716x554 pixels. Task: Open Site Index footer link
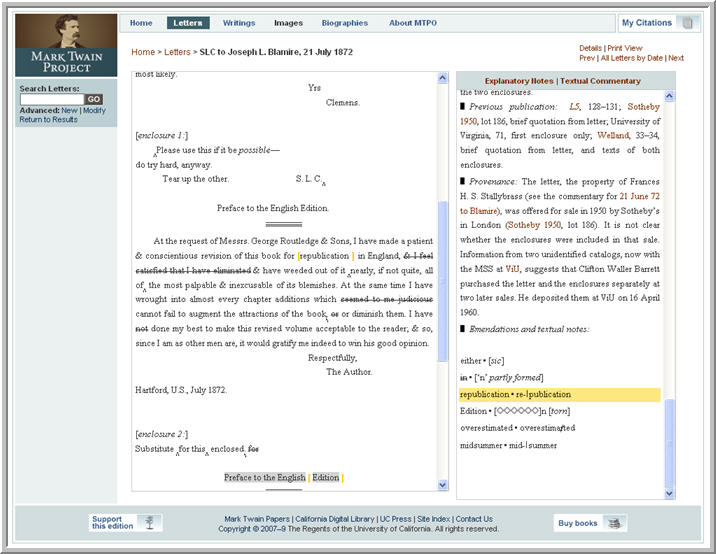(x=433, y=519)
